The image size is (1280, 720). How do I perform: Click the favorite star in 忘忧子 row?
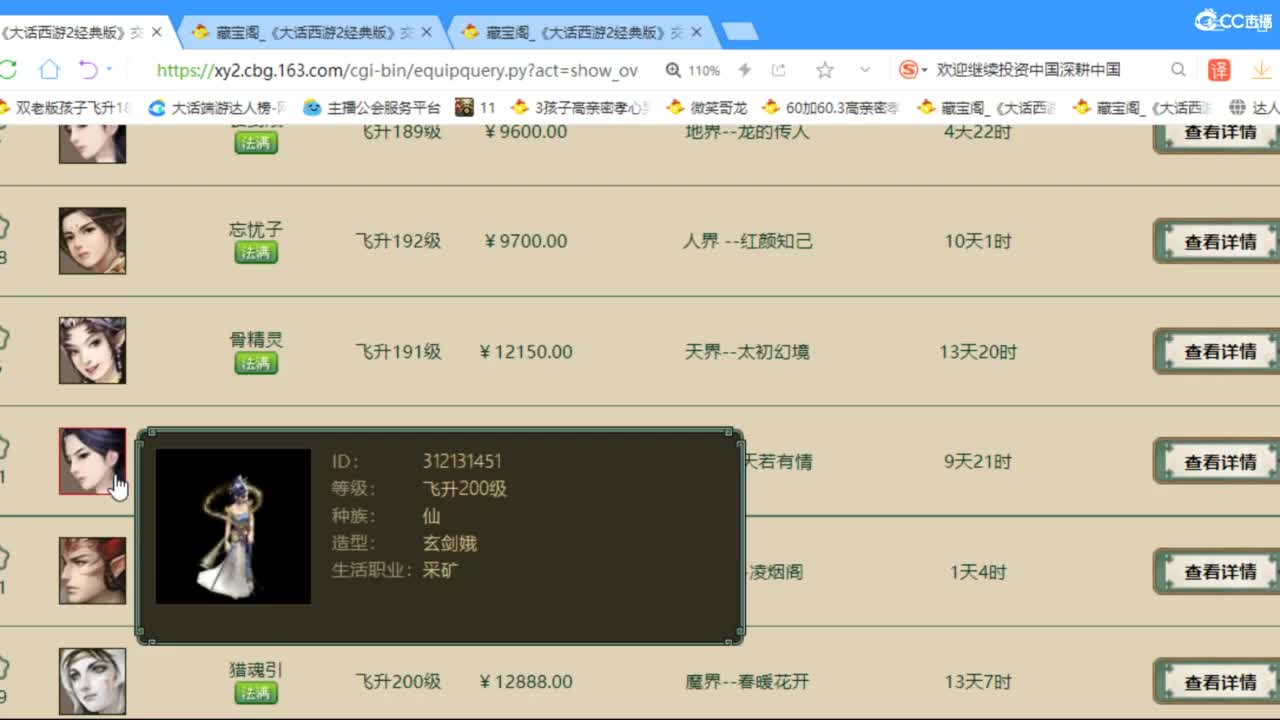point(3,226)
